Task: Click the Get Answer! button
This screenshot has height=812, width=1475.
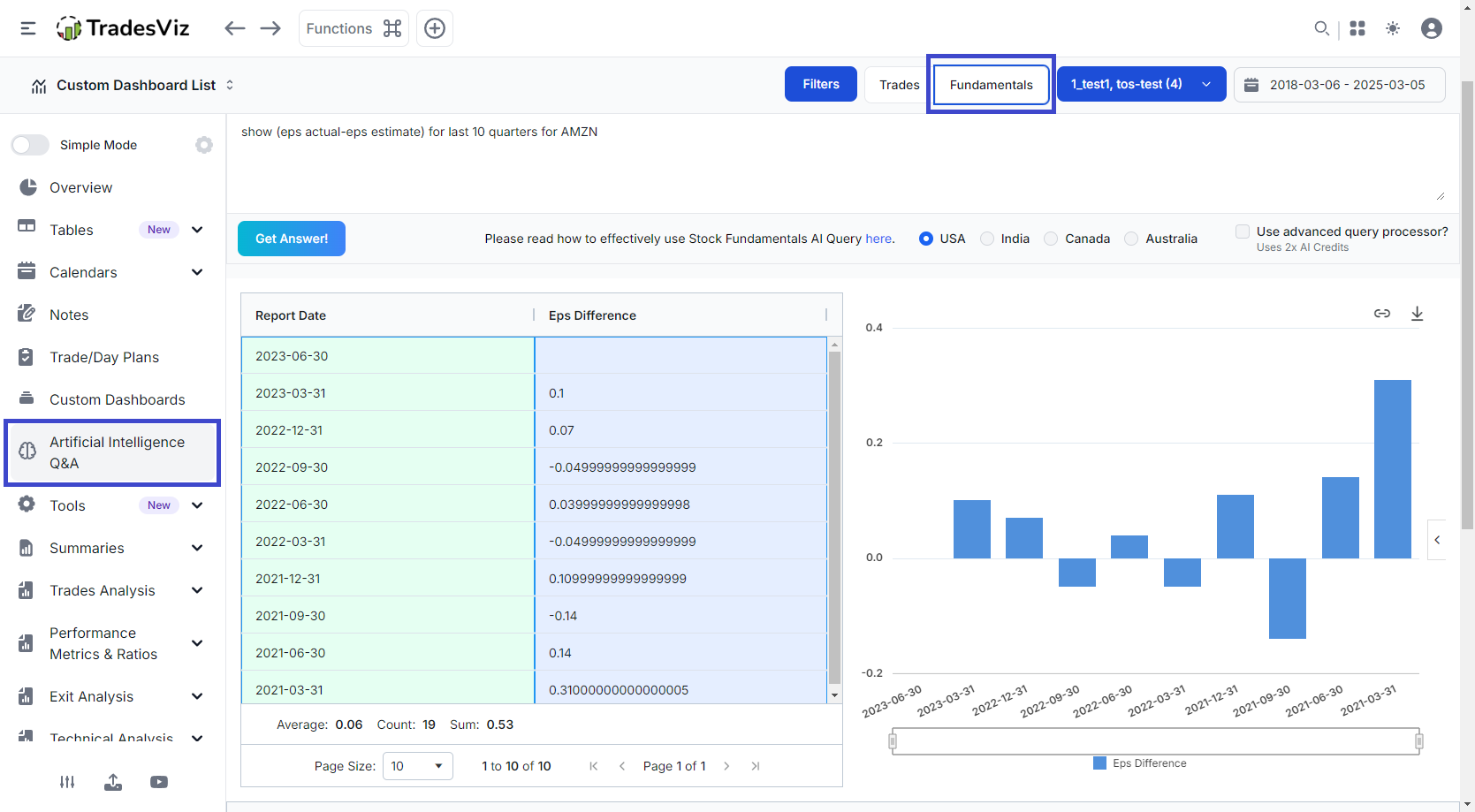Action: click(292, 239)
